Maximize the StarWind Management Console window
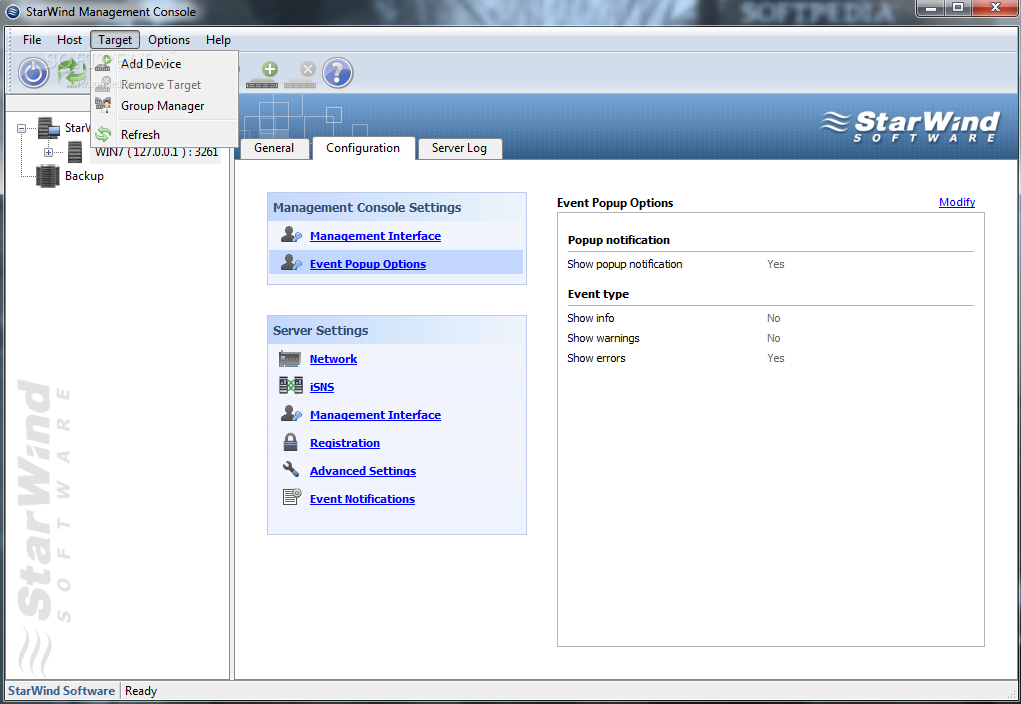Screen dimensions: 1021x704 point(957,8)
